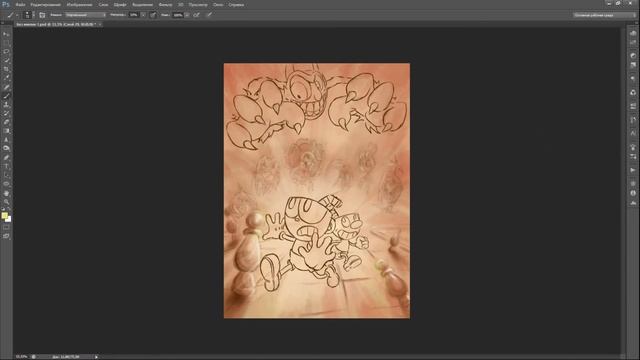This screenshot has height=360, width=640.
Task: Open the blending mode dropdown
Action: (85, 15)
